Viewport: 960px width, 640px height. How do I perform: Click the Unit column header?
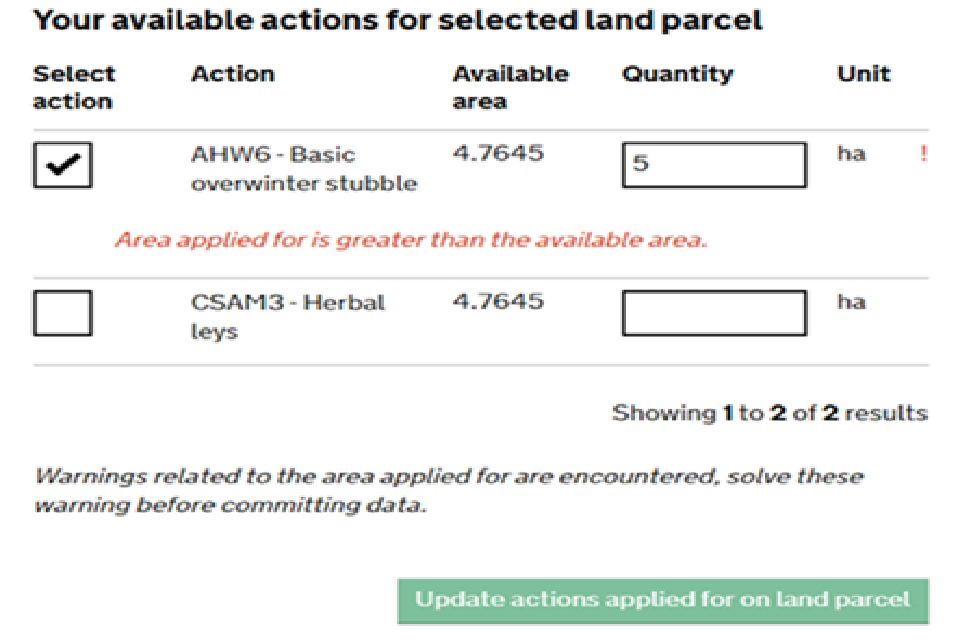863,74
